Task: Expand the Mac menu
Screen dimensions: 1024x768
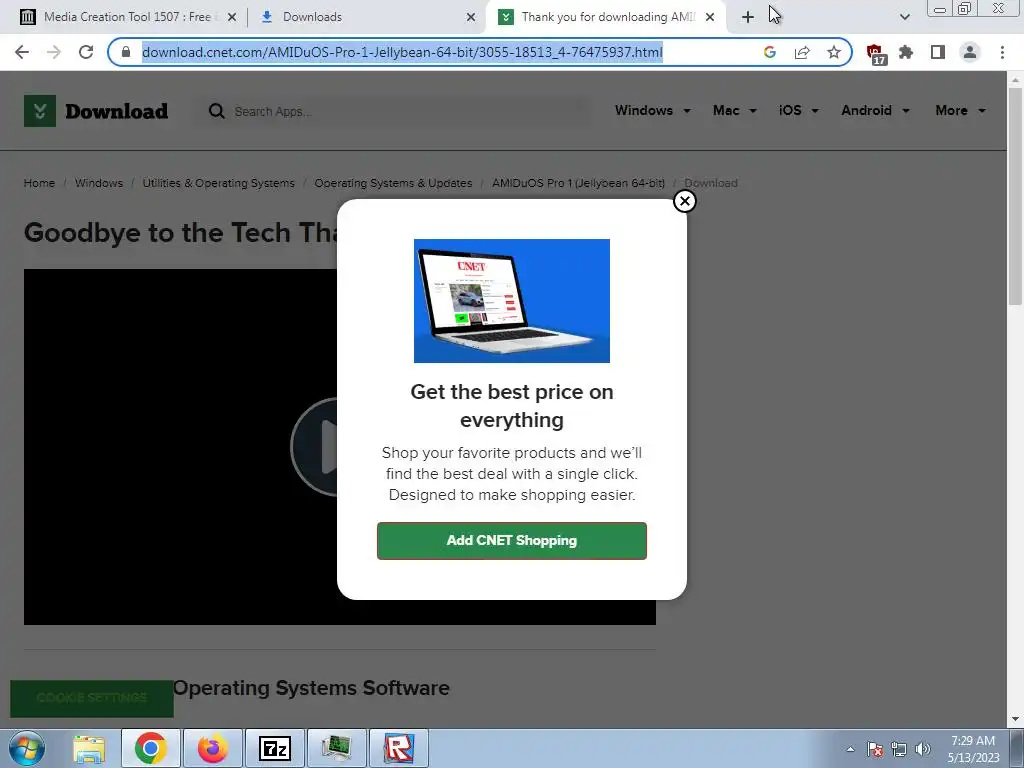Action: click(x=735, y=110)
